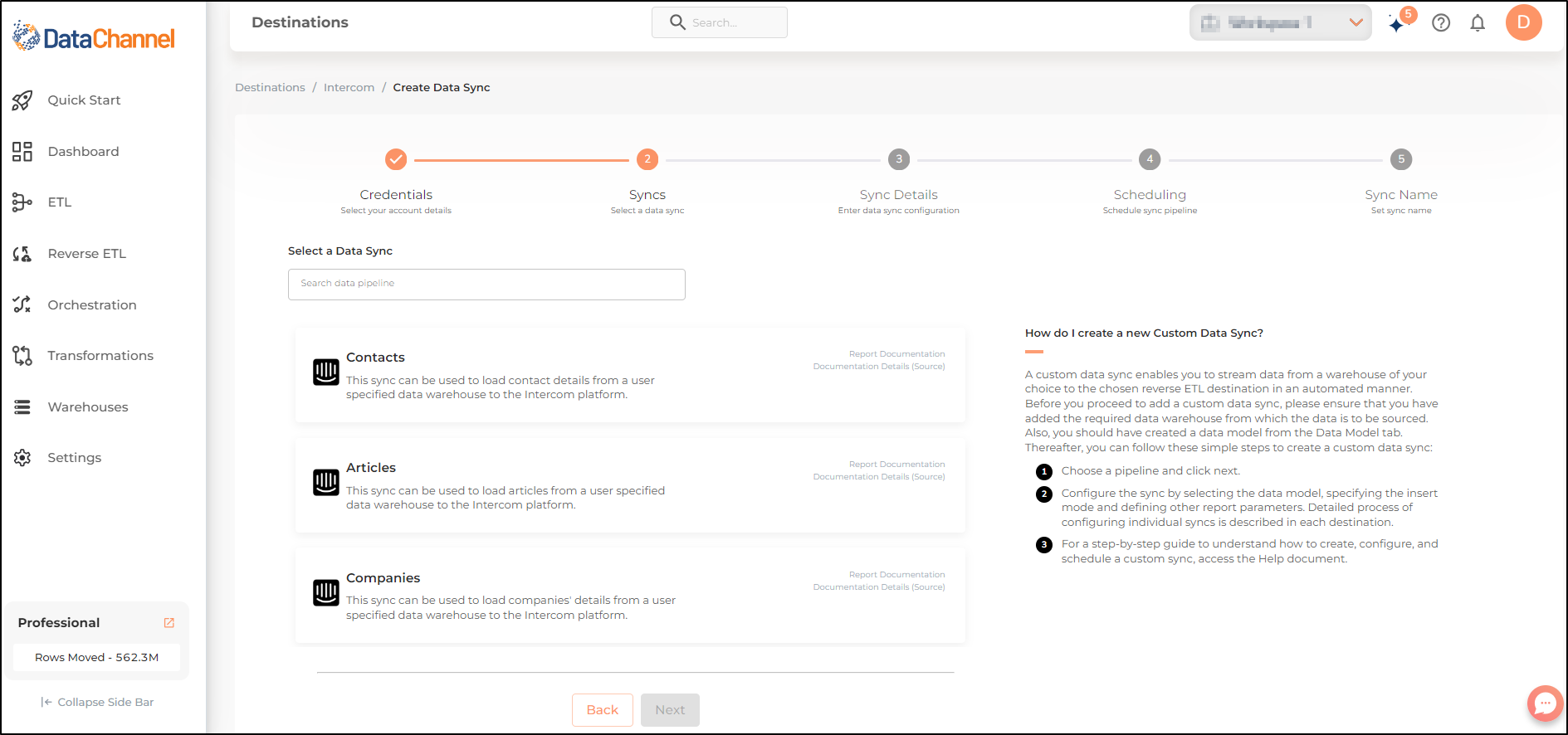
Task: Click the Search data pipeline field
Action: pos(486,285)
